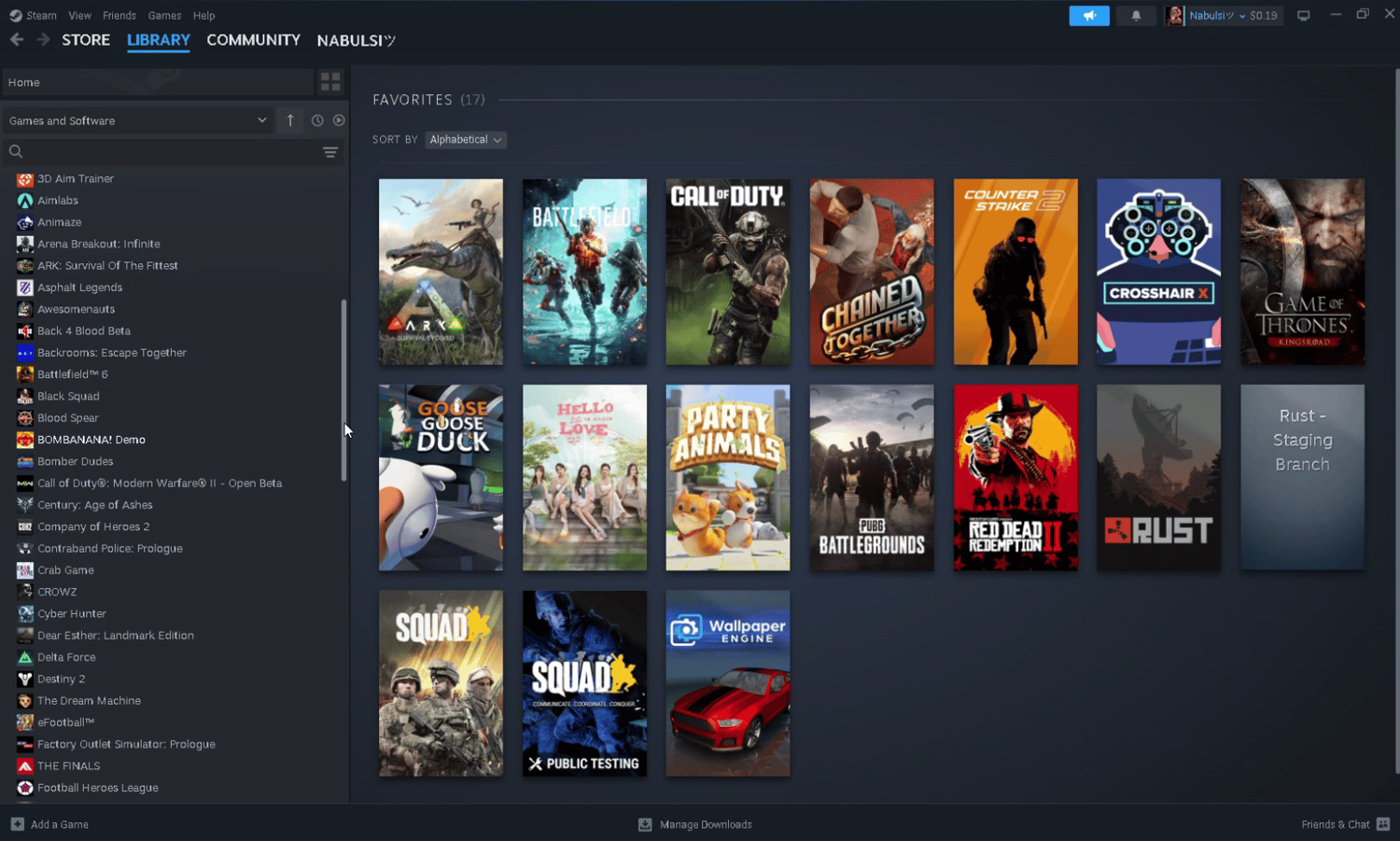Toggle the recent activity clock filter

[317, 120]
